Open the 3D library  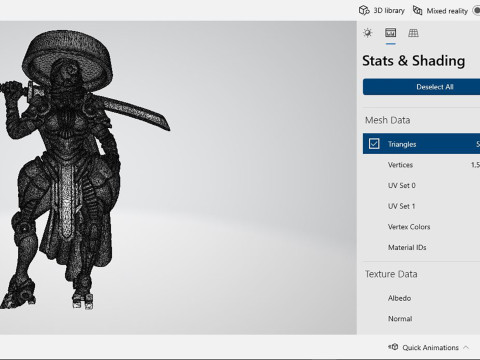click(x=382, y=11)
